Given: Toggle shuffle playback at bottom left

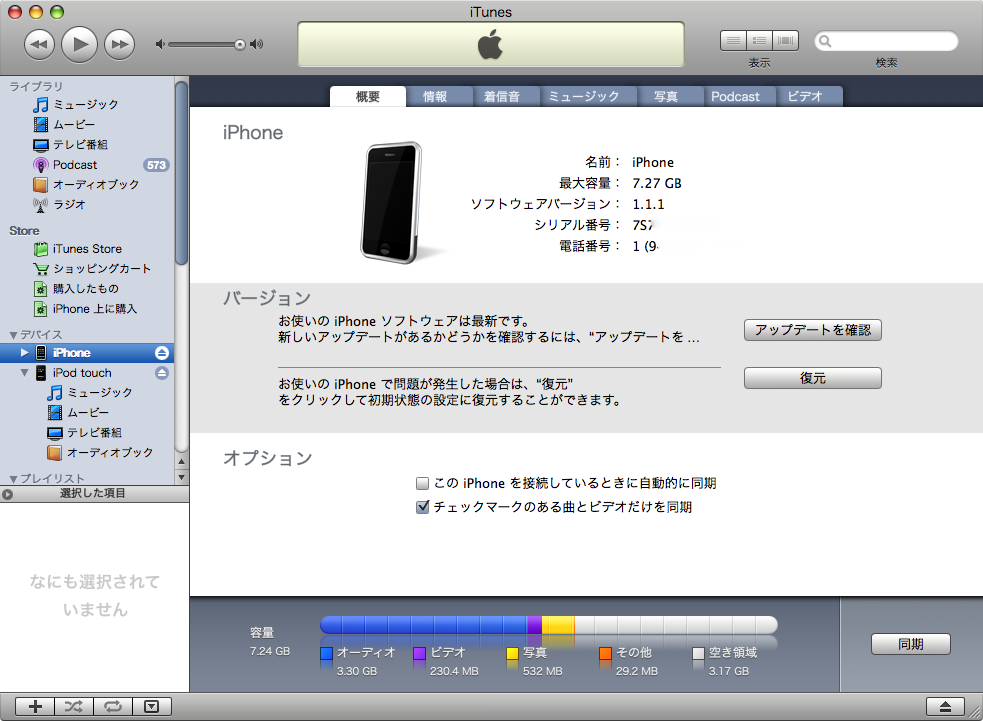Looking at the screenshot, I should pos(74,706).
